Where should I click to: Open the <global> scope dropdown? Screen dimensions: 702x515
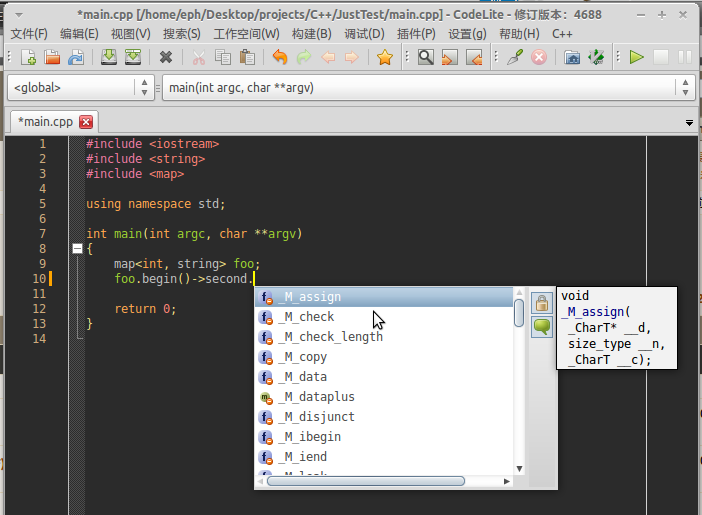pos(81,87)
